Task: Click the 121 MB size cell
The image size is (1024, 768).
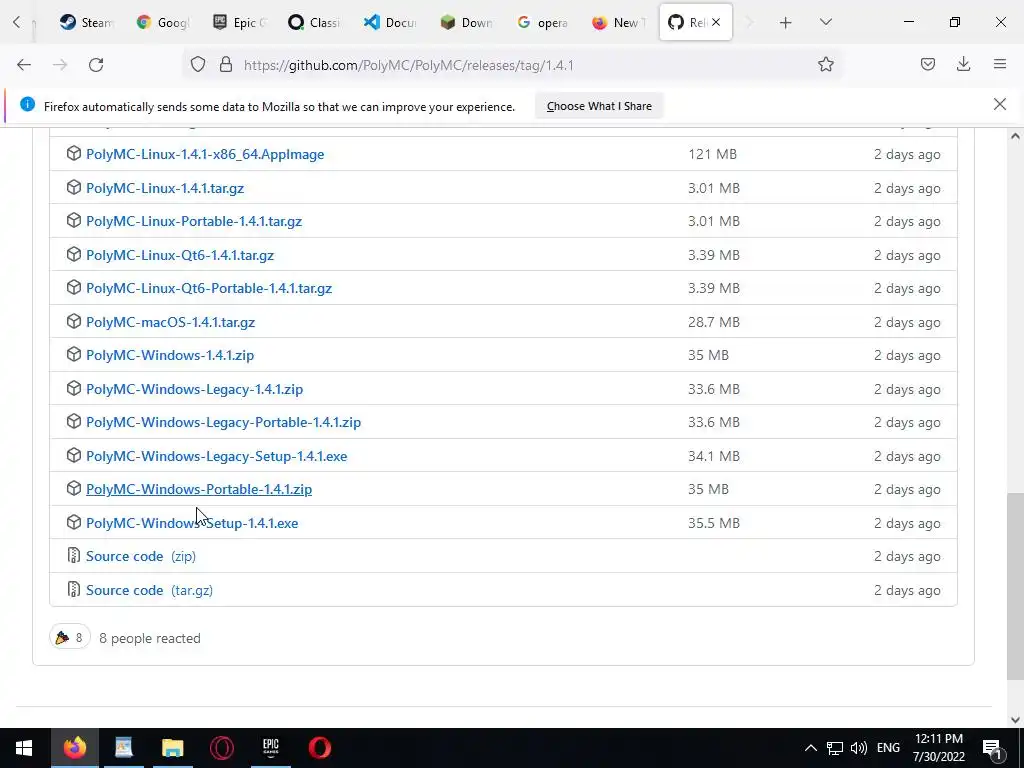Action: tap(712, 154)
